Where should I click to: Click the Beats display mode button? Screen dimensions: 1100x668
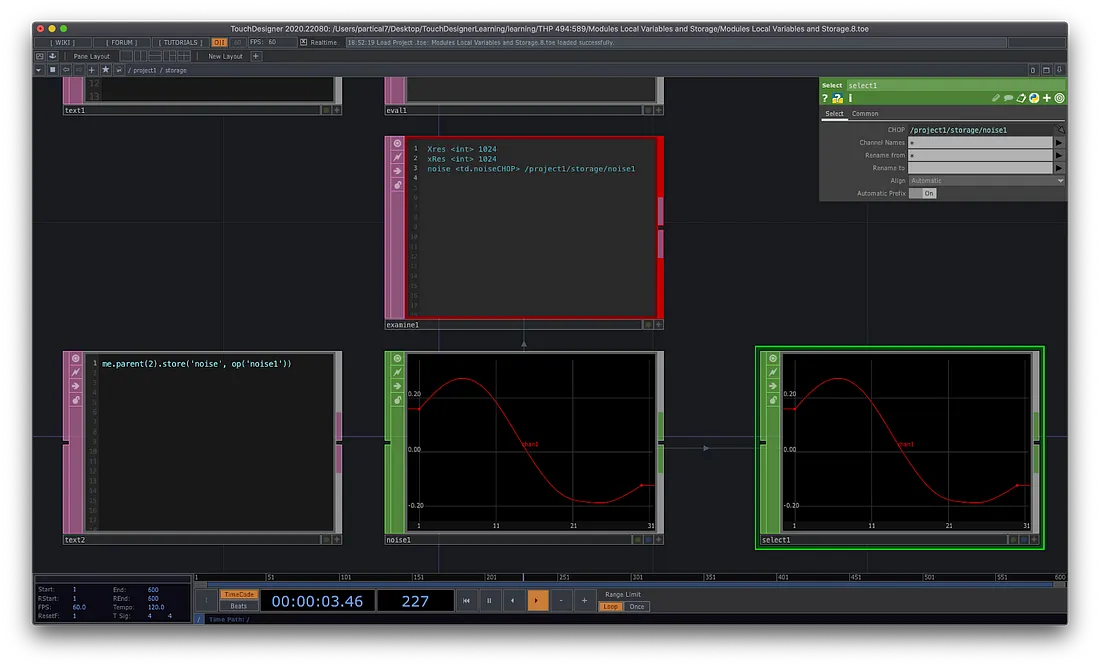point(238,606)
